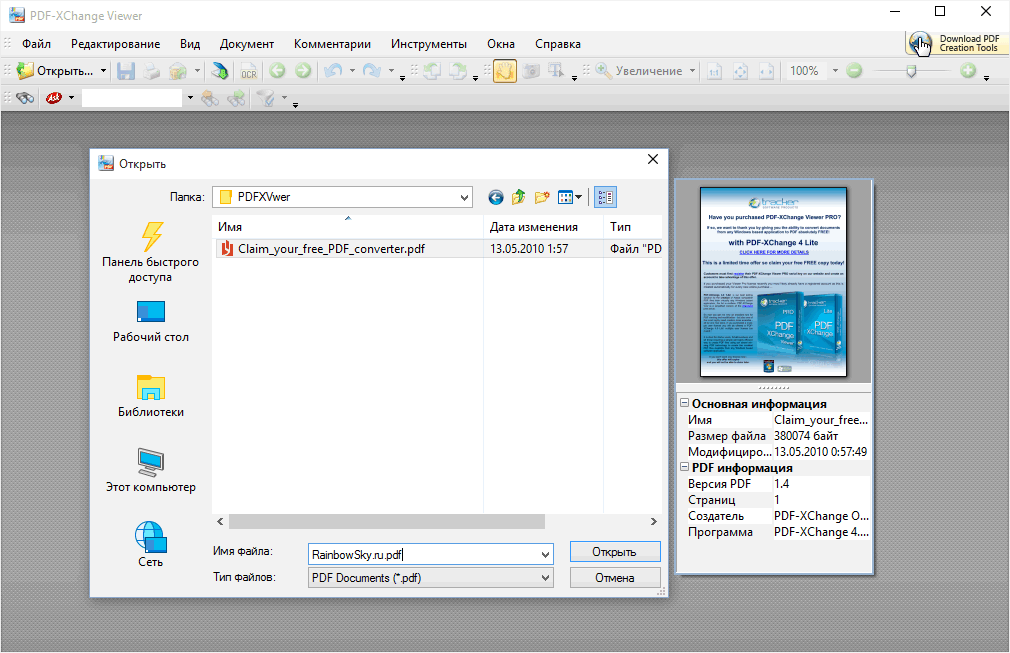Collapse the PDF информация section

(x=685, y=467)
